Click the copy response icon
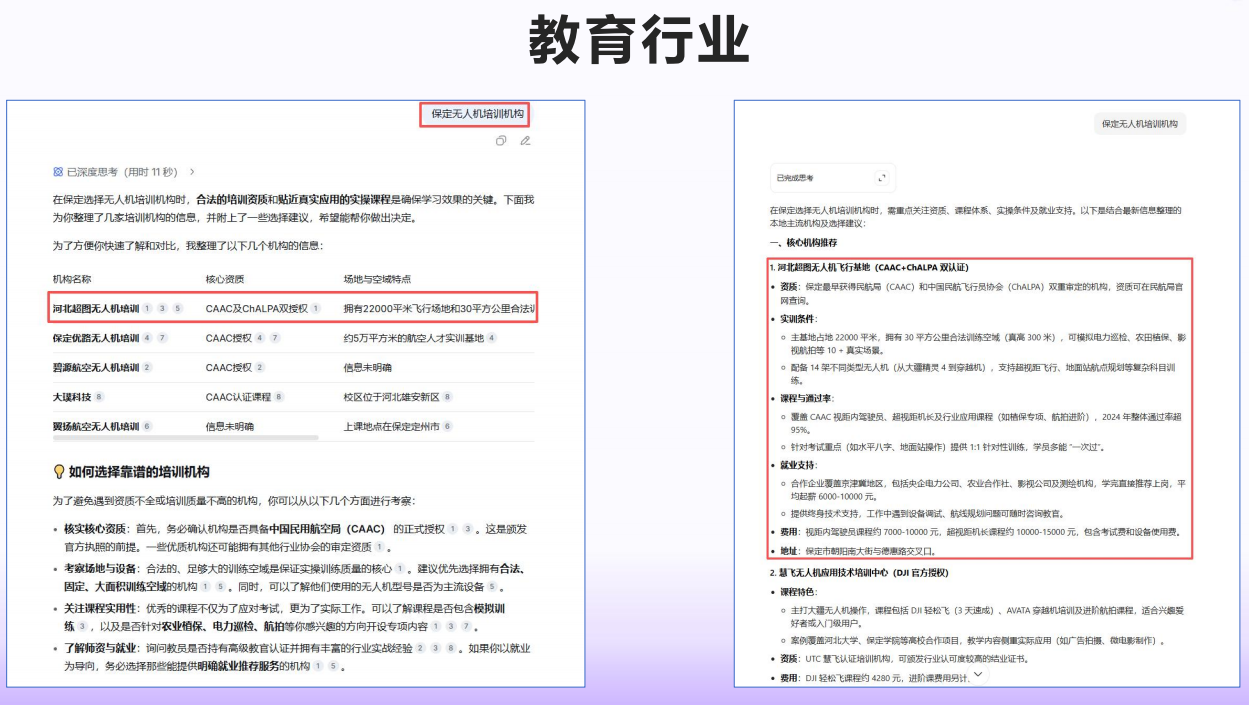Viewport: 1249px width, 705px height. point(502,141)
